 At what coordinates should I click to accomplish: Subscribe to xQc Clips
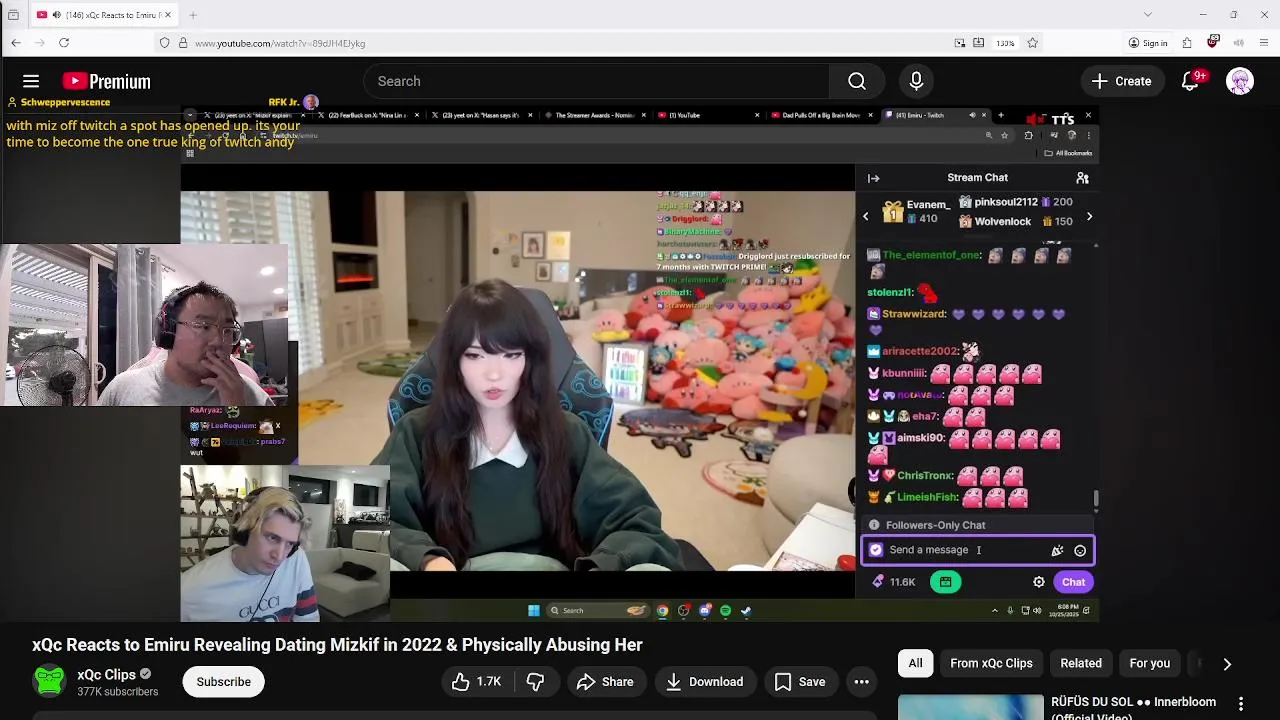(223, 682)
